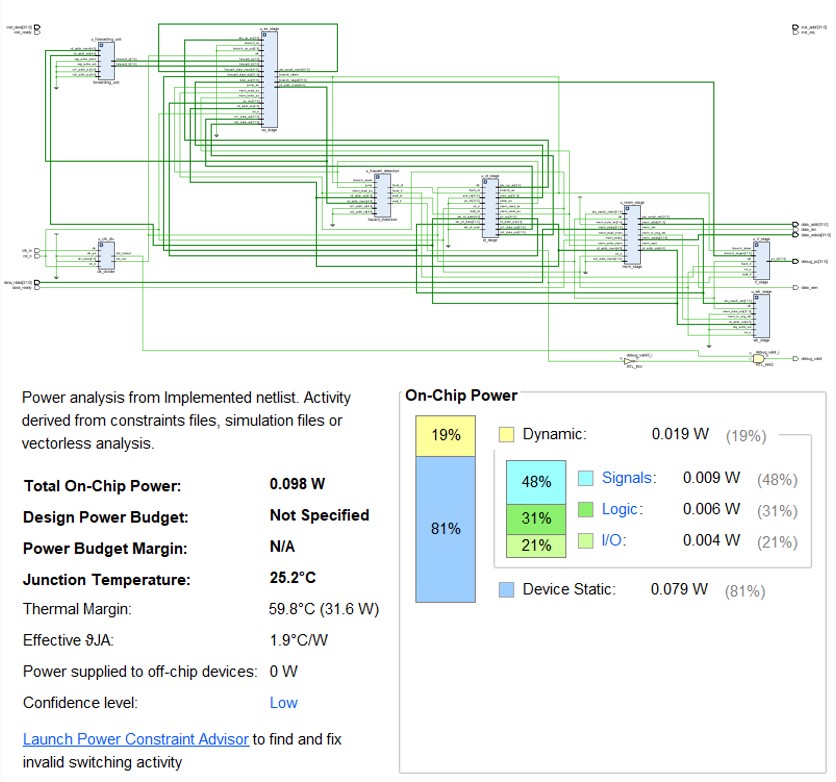The height and width of the screenshot is (782, 836).
Task: Click the 19% dynamic power bar segment
Action: [446, 436]
